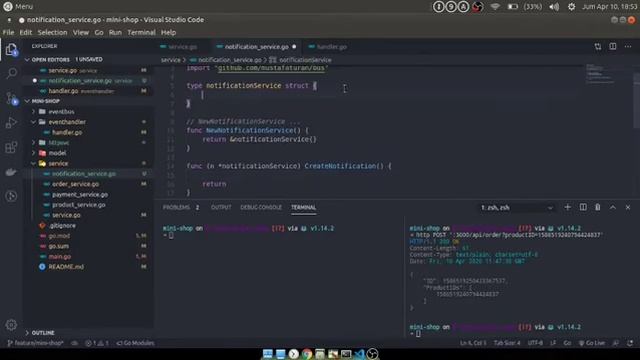Click the Ln, Col cursor position indicator
The image size is (640, 360).
(x=473, y=343)
